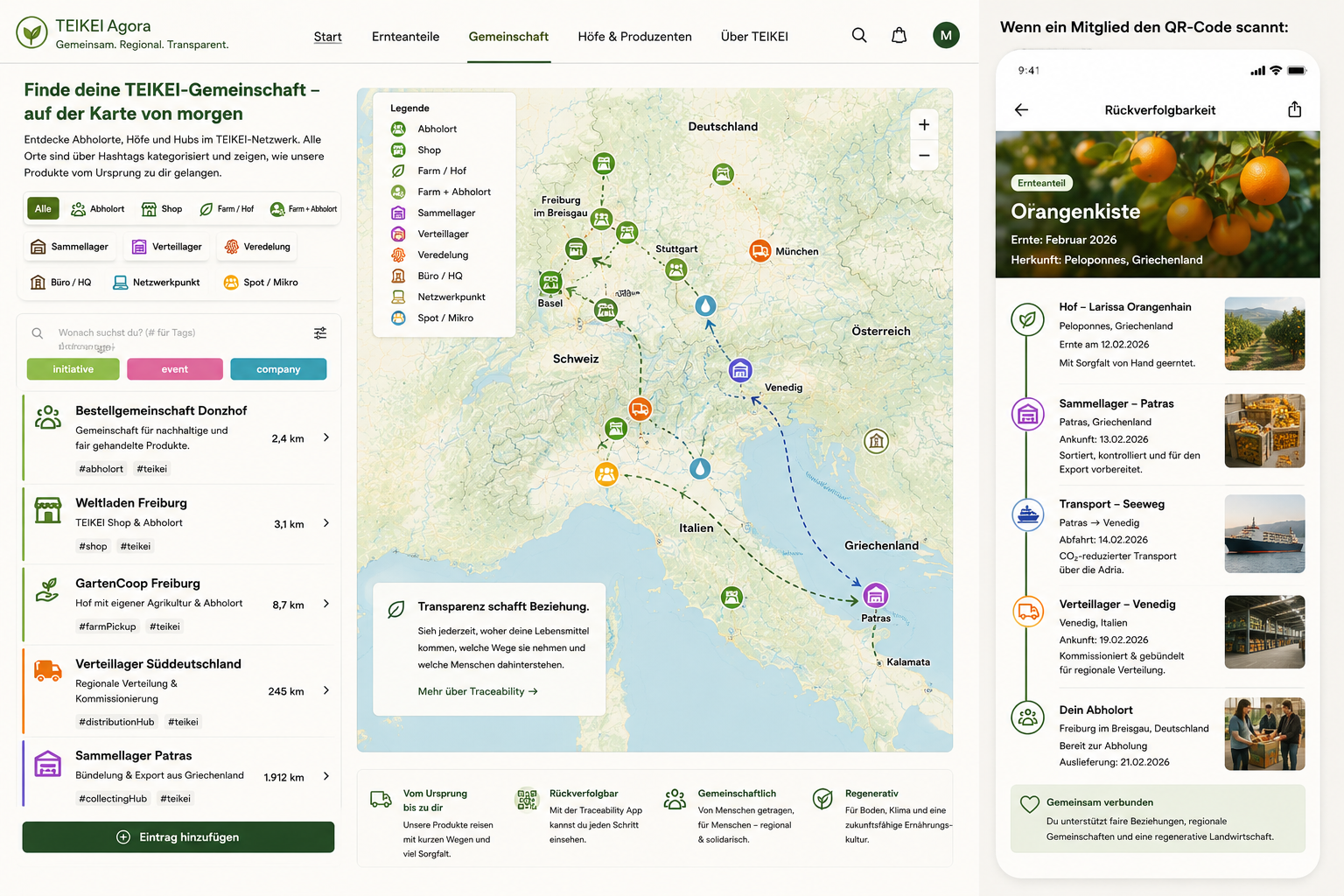Open the Start nav item

(x=327, y=37)
